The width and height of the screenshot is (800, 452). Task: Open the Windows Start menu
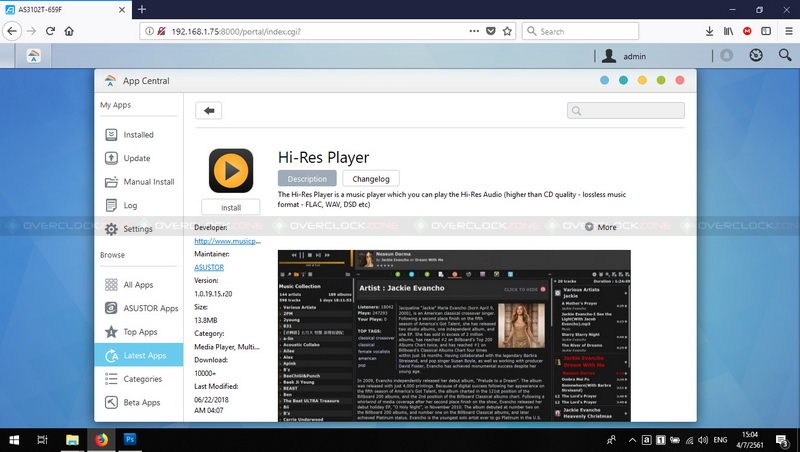pyautogui.click(x=14, y=440)
